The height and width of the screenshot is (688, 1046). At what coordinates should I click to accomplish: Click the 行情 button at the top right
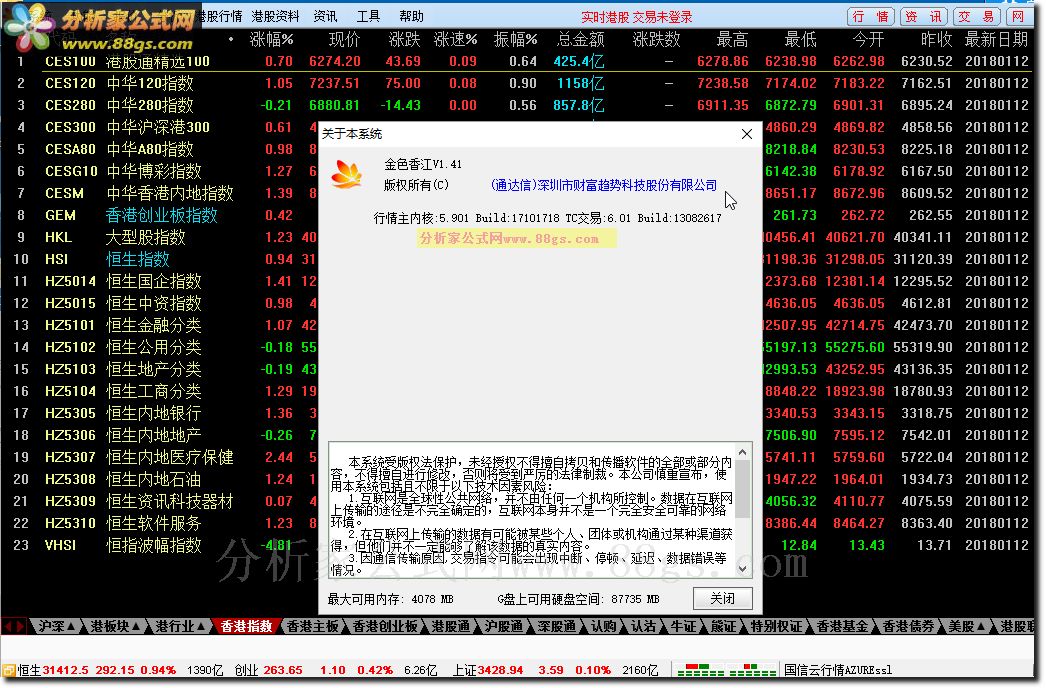pyautogui.click(x=871, y=17)
